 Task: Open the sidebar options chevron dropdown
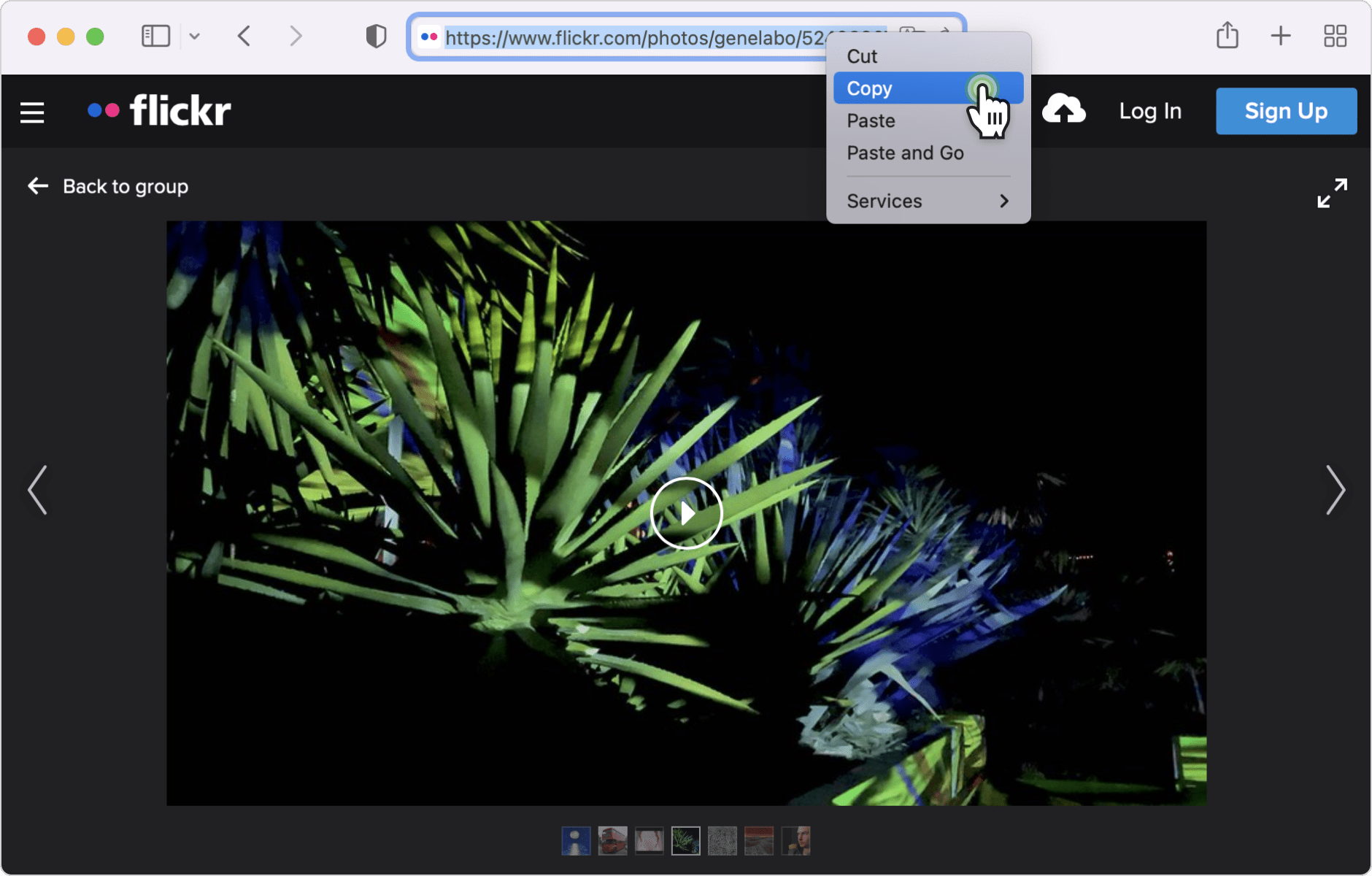click(196, 35)
